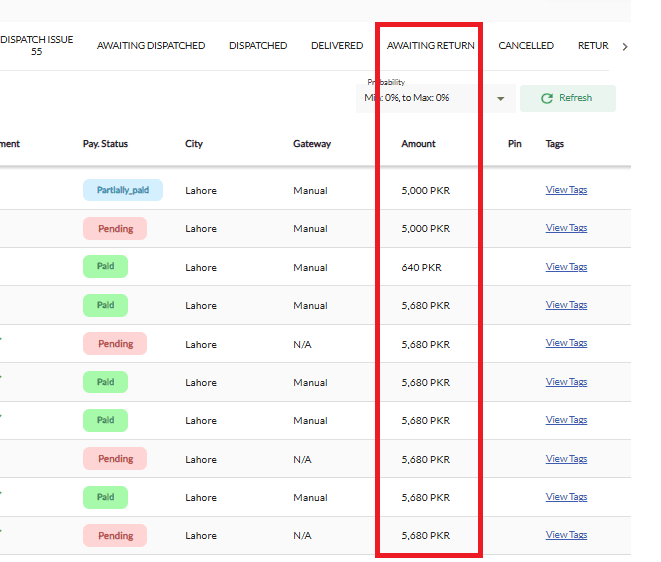Image resolution: width=661 pixels, height=562 pixels.
Task: Click the 640 PKR amount cell
Action: pos(422,268)
